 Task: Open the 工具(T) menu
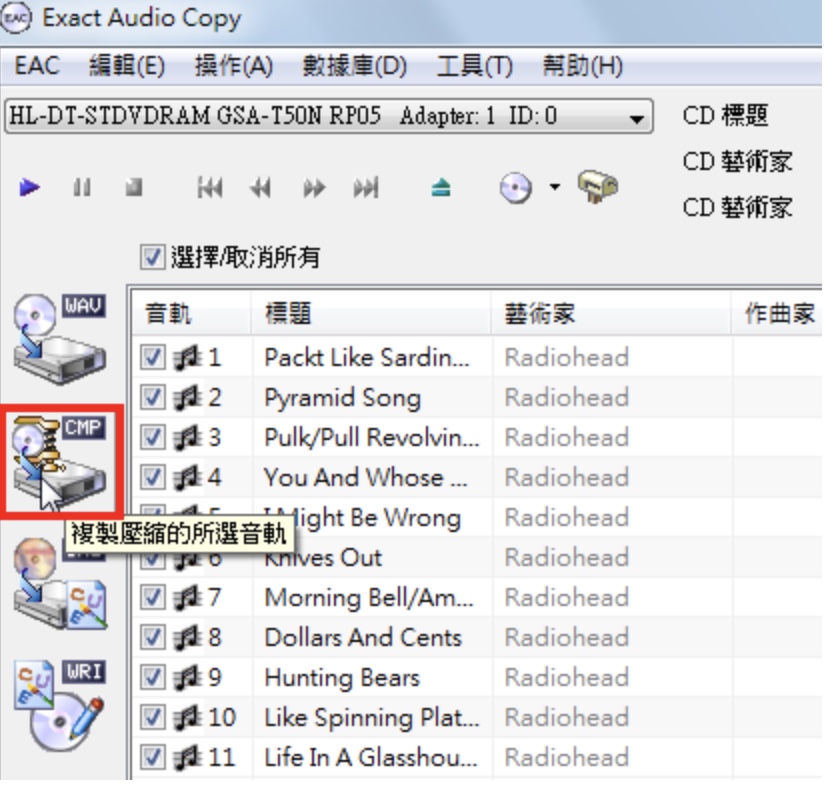[x=475, y=66]
